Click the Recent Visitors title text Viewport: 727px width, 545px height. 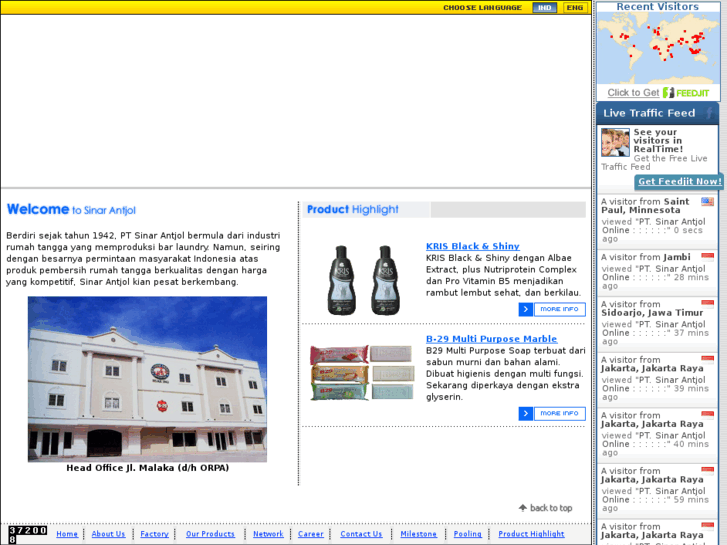click(x=657, y=6)
